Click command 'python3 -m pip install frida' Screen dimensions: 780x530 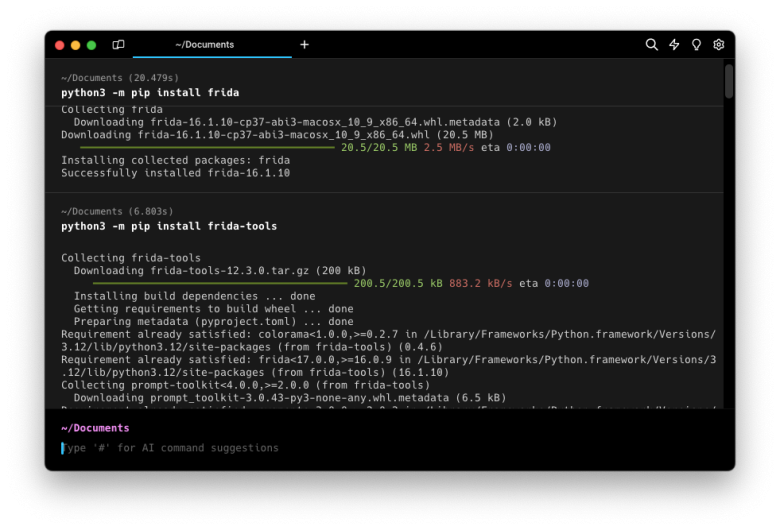click(150, 93)
